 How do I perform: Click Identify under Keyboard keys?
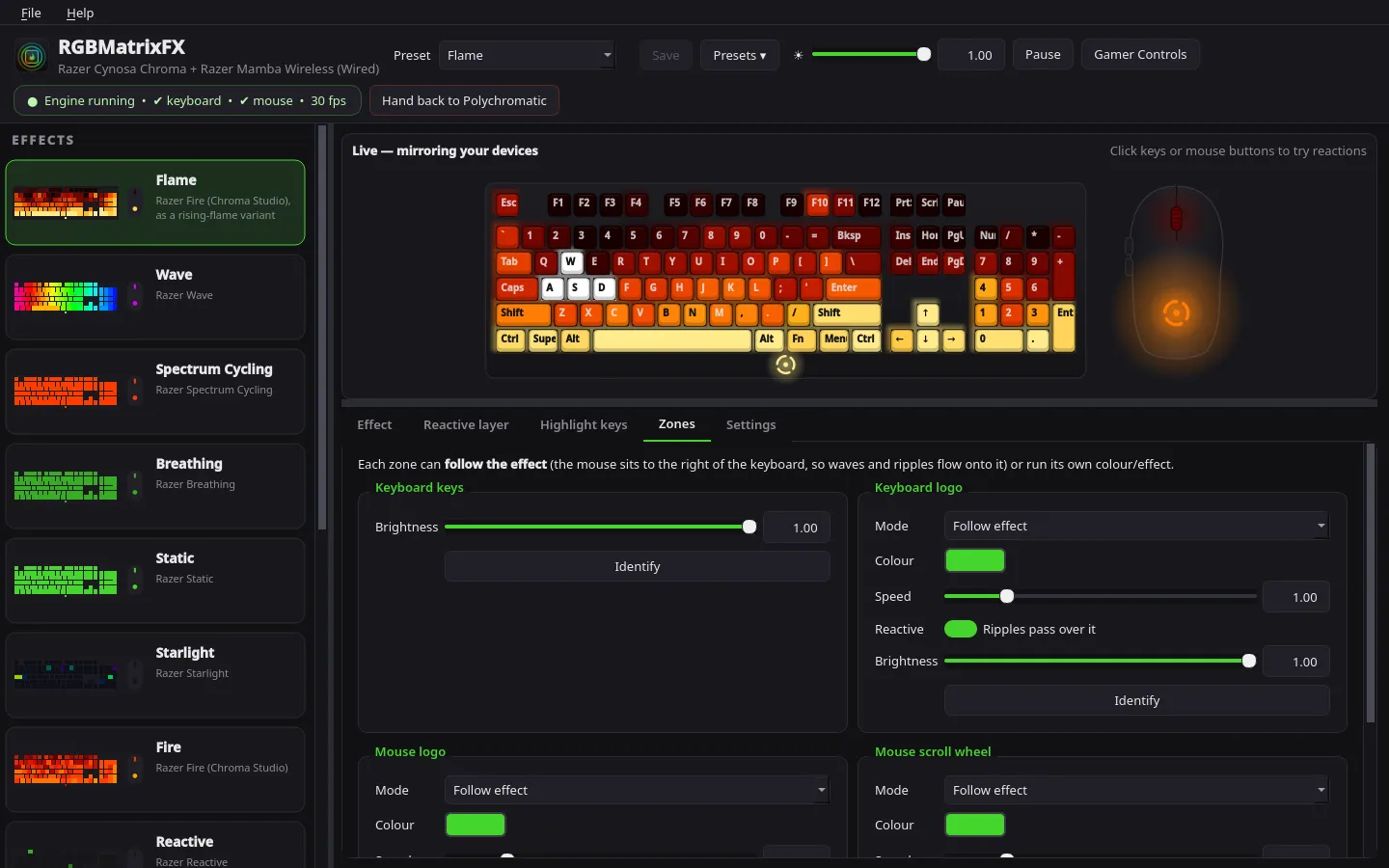(638, 566)
